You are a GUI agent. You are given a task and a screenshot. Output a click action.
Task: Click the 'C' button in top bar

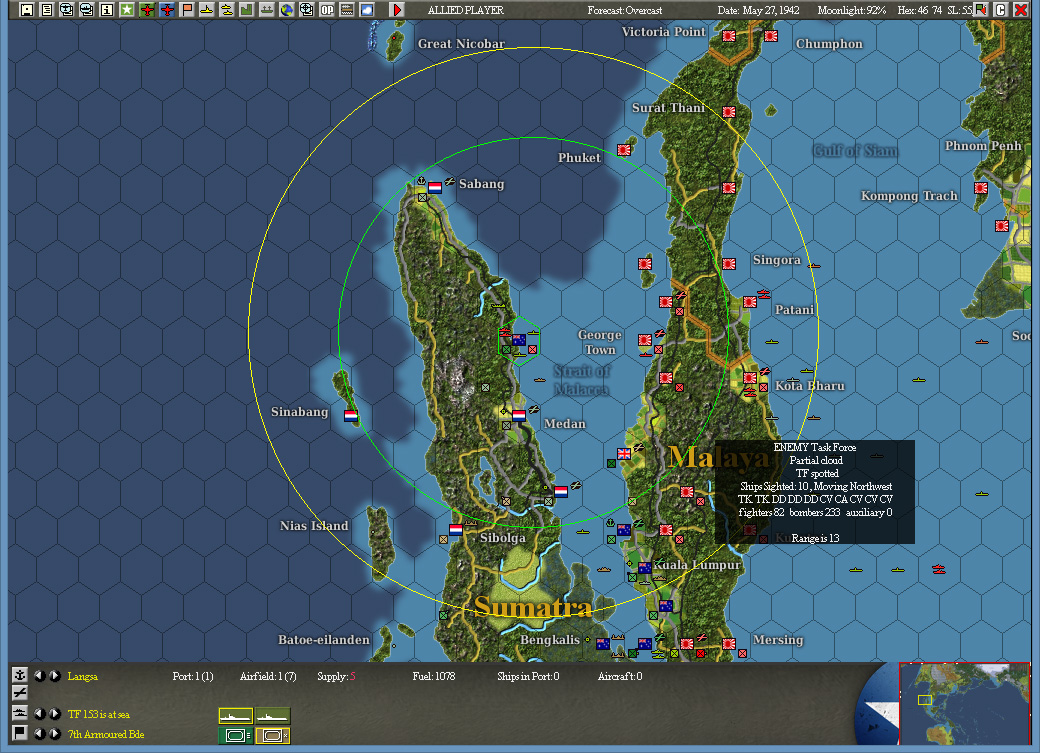tap(1001, 9)
